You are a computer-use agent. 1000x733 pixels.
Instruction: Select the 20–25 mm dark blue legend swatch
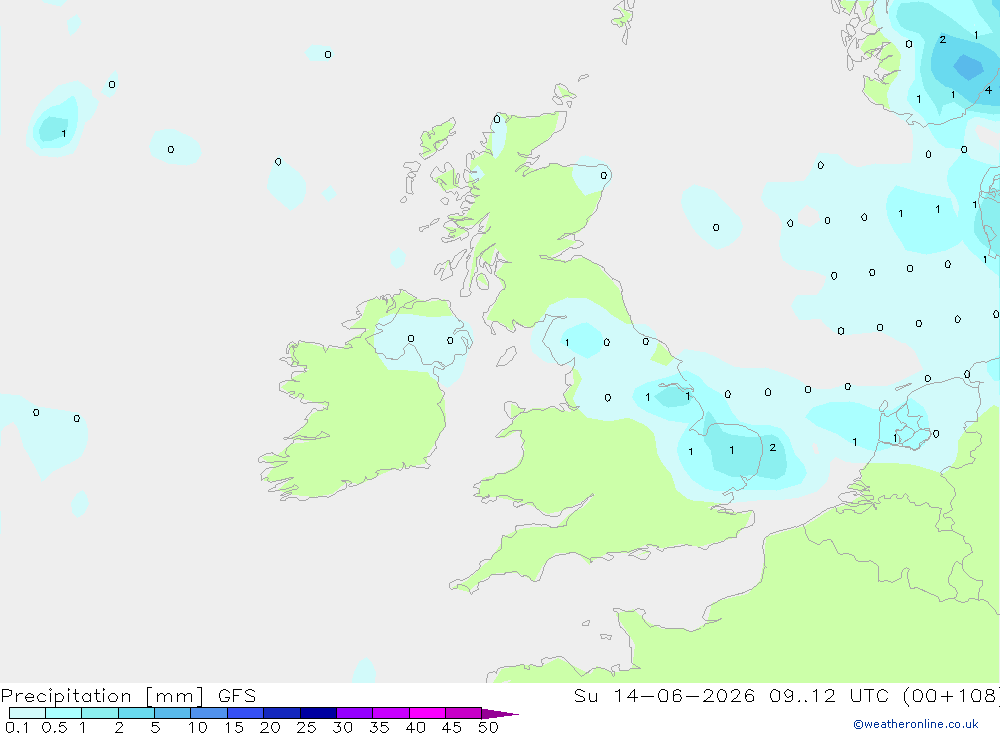[x=282, y=713]
